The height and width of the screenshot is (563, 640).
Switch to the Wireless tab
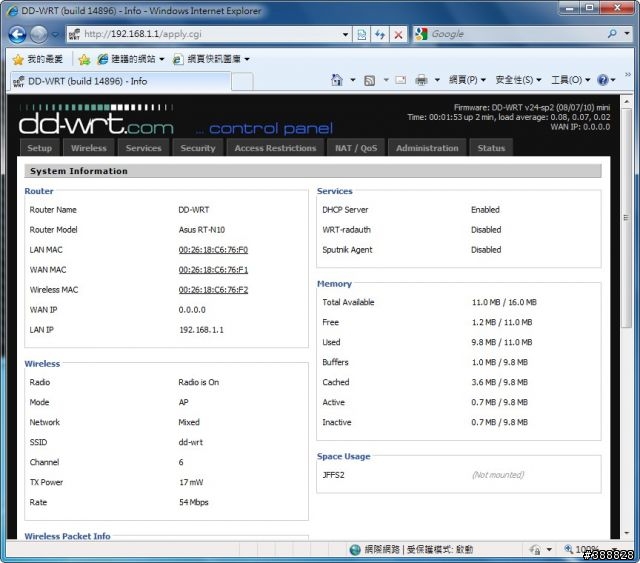pos(89,148)
